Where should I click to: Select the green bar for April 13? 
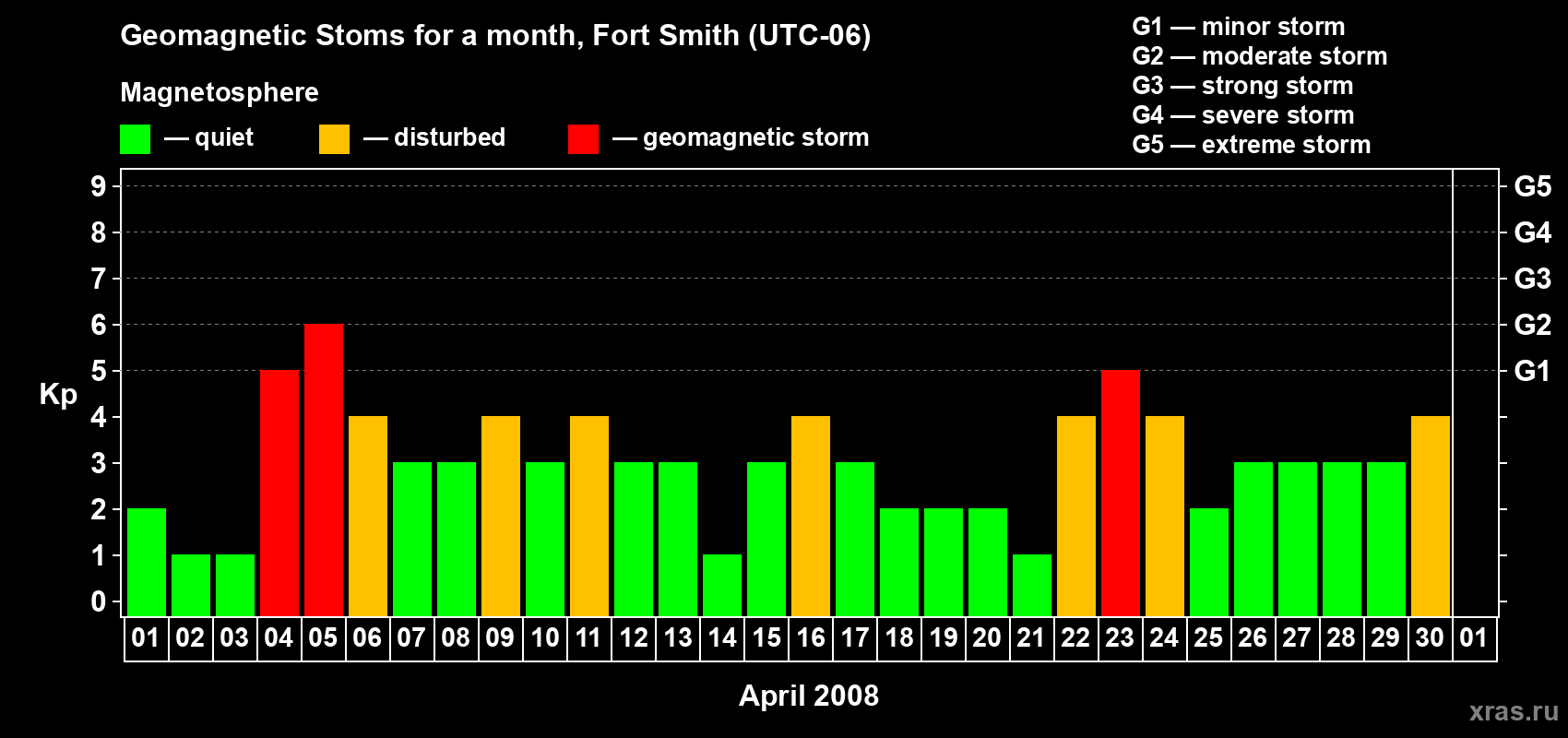[678, 540]
